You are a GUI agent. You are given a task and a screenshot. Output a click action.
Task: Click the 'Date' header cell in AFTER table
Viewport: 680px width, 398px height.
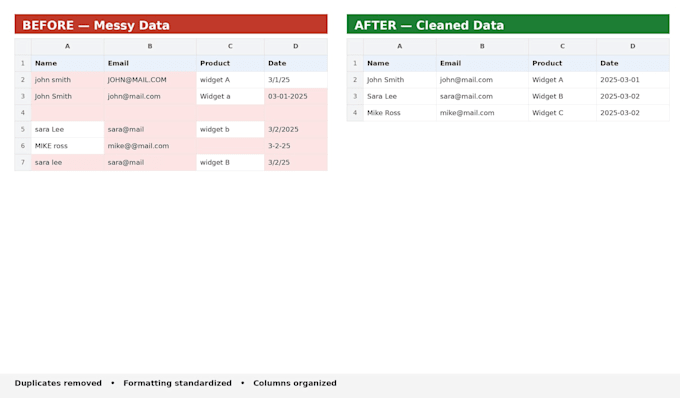point(633,63)
